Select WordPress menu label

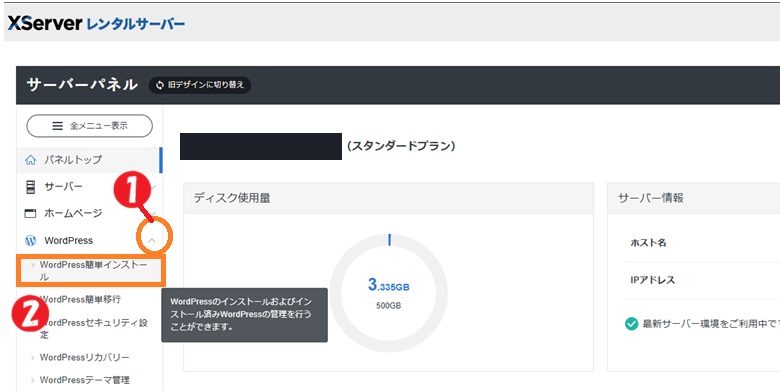click(x=69, y=241)
